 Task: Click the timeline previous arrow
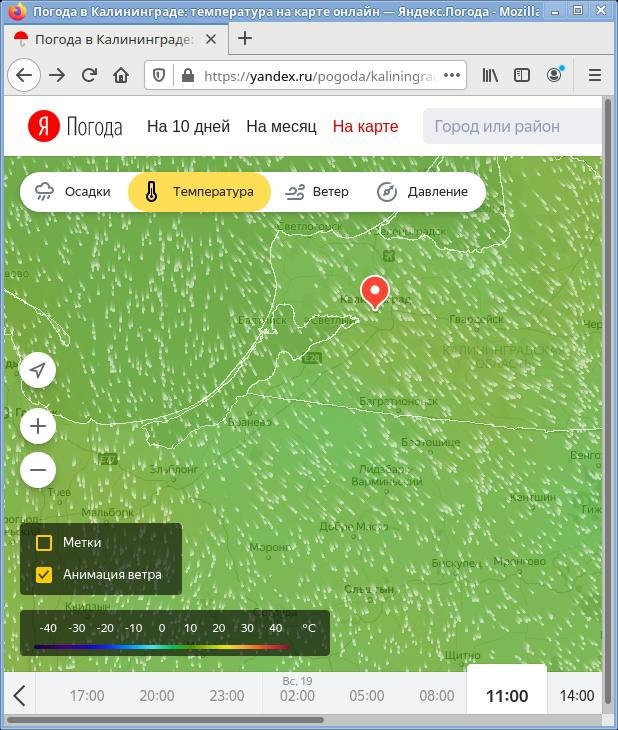[20, 696]
